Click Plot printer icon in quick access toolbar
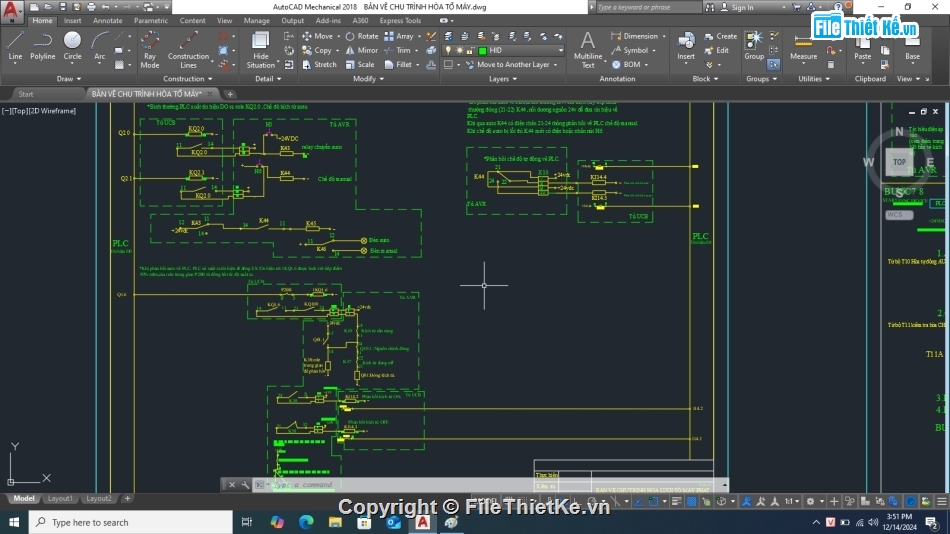 91,7
